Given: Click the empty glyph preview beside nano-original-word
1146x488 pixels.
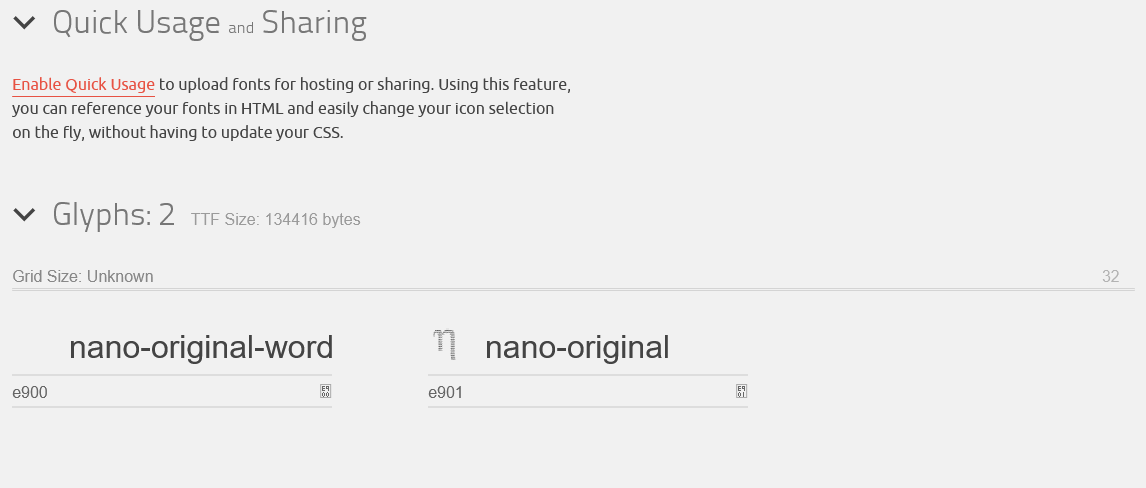Looking at the screenshot, I should tap(29, 345).
